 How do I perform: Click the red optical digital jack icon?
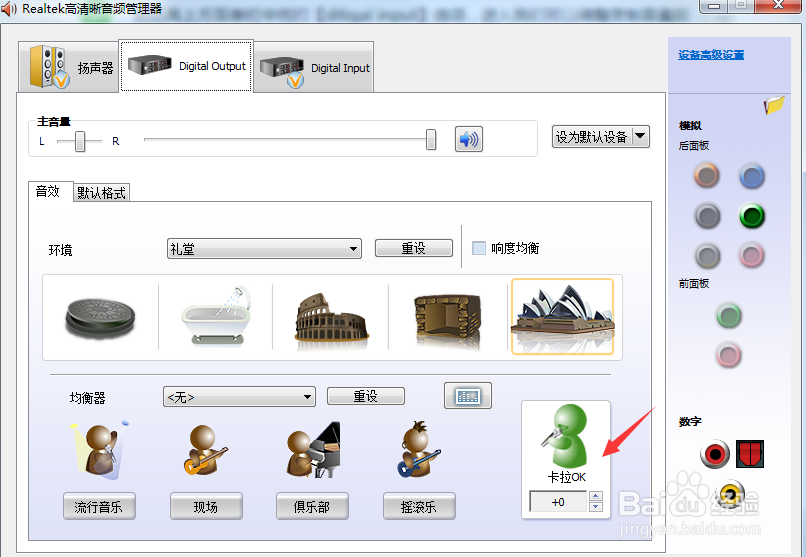pos(749,454)
